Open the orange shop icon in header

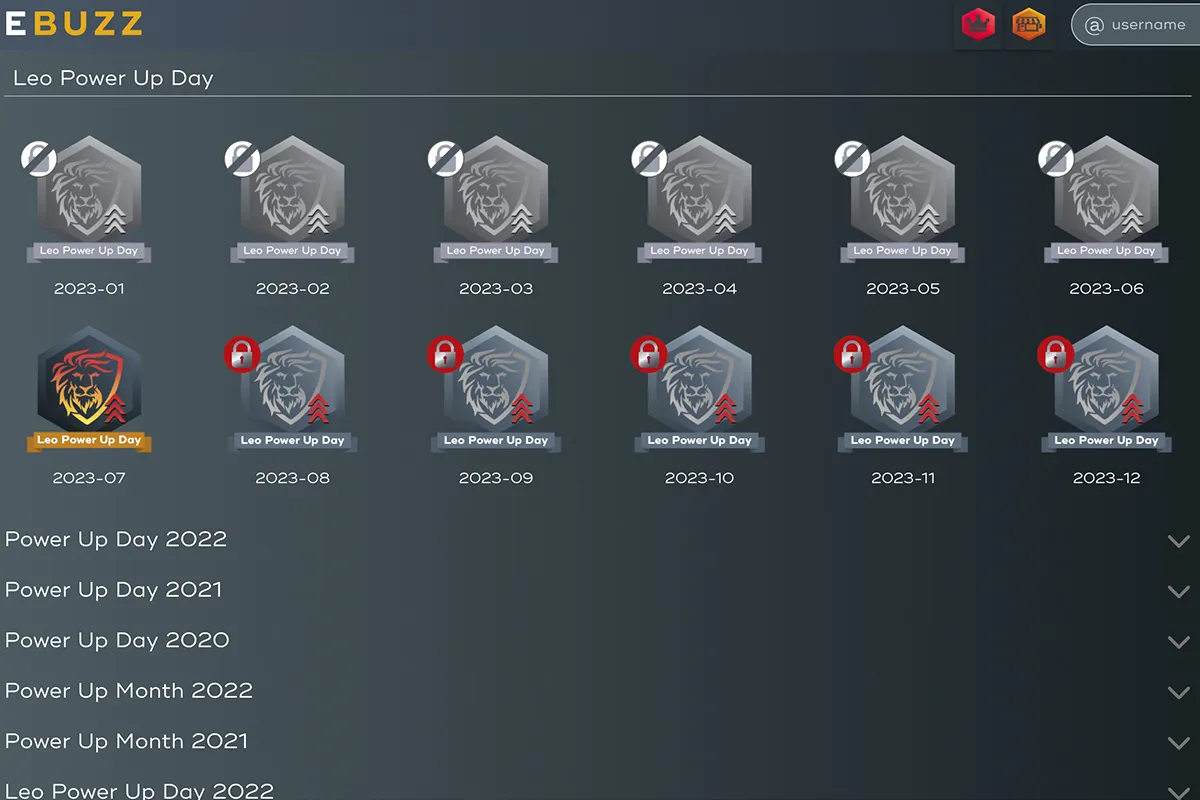point(1028,25)
